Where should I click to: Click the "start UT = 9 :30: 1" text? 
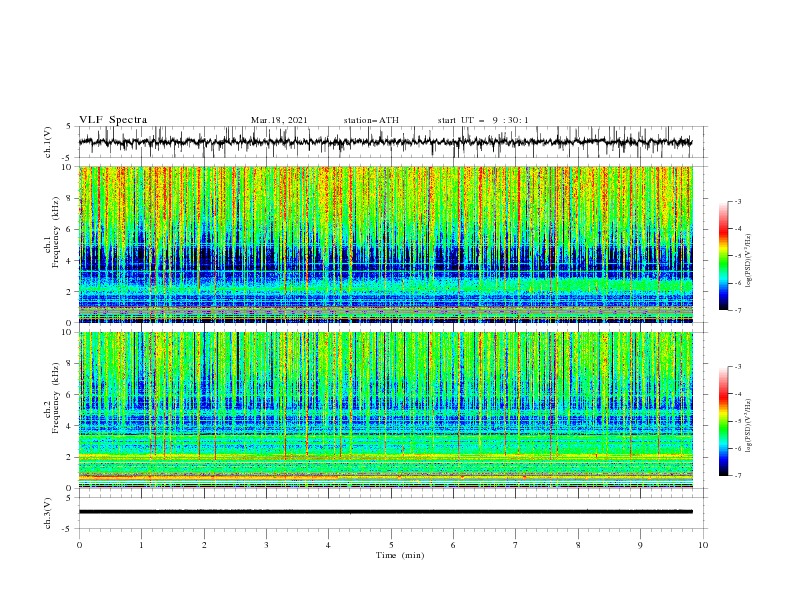point(483,120)
